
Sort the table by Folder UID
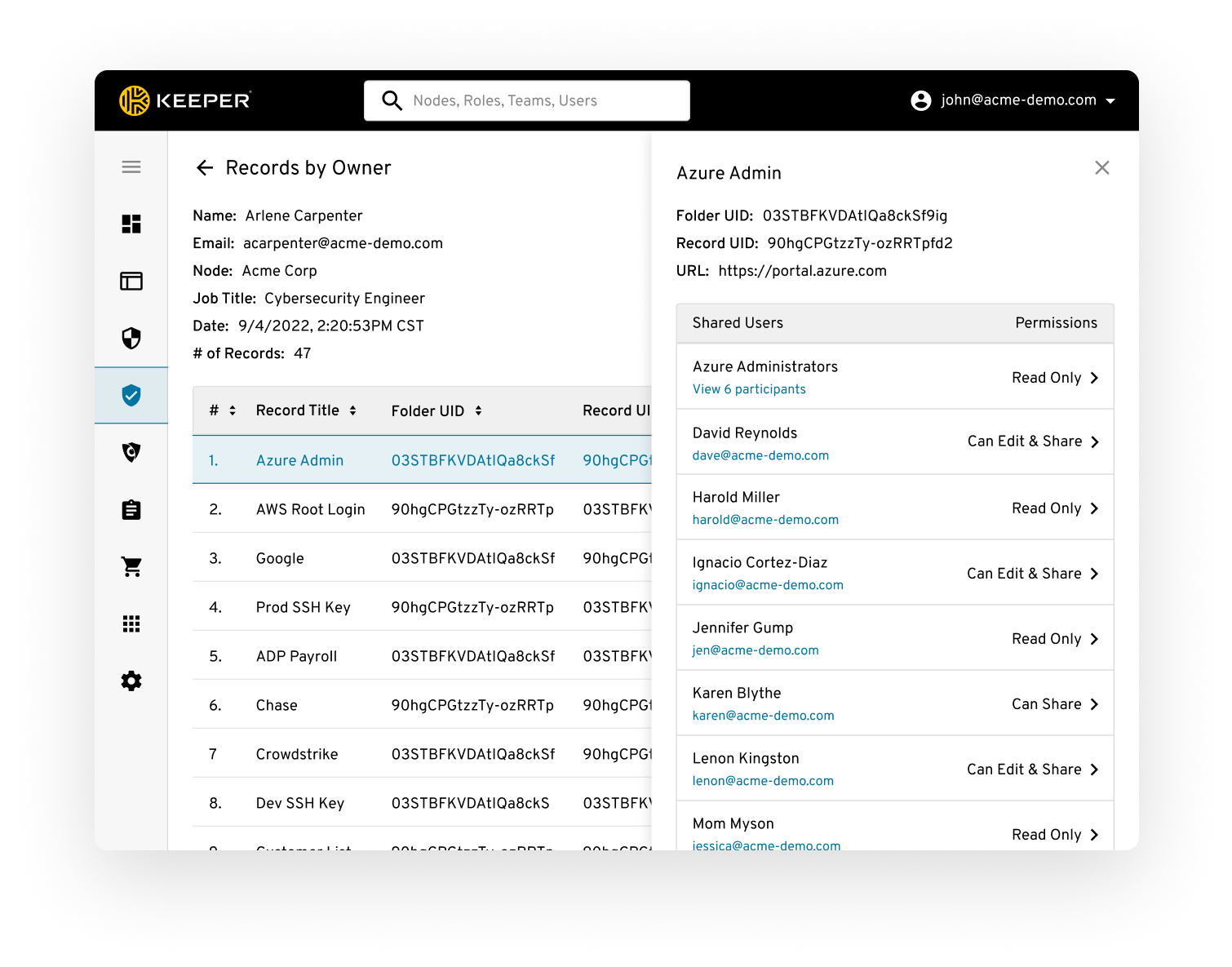[x=478, y=410]
